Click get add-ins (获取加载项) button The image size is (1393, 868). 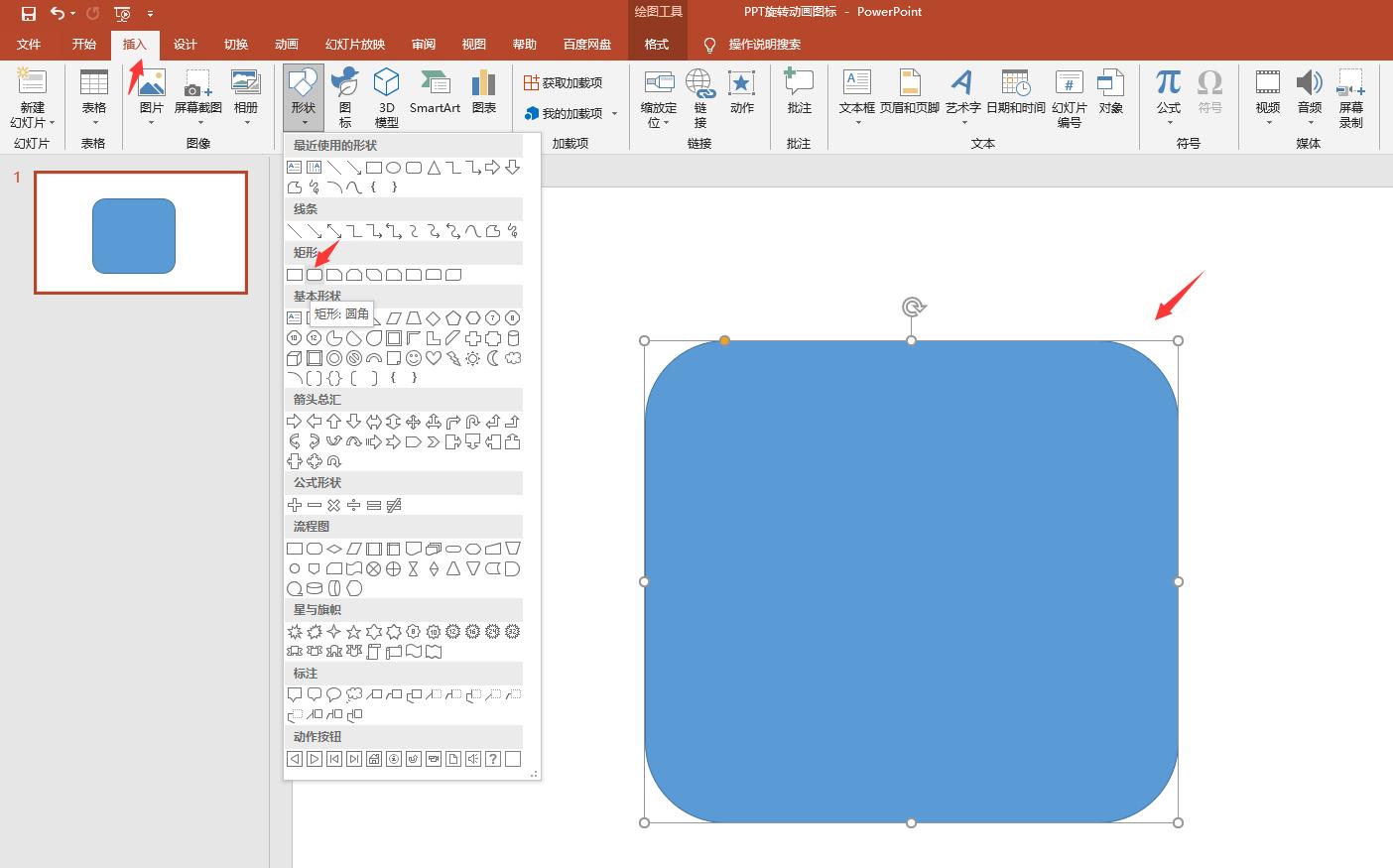click(564, 82)
